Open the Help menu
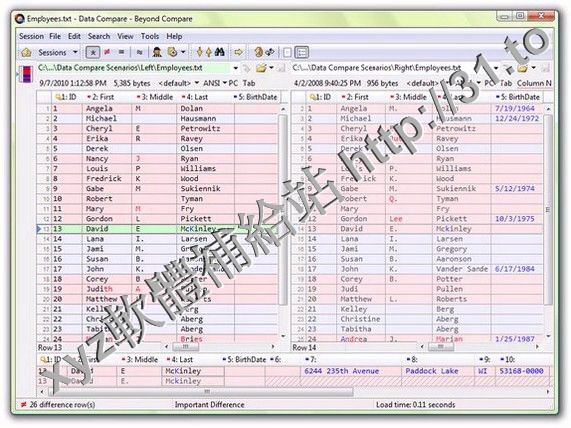Viewport: 571px width, 428px height. [x=174, y=36]
